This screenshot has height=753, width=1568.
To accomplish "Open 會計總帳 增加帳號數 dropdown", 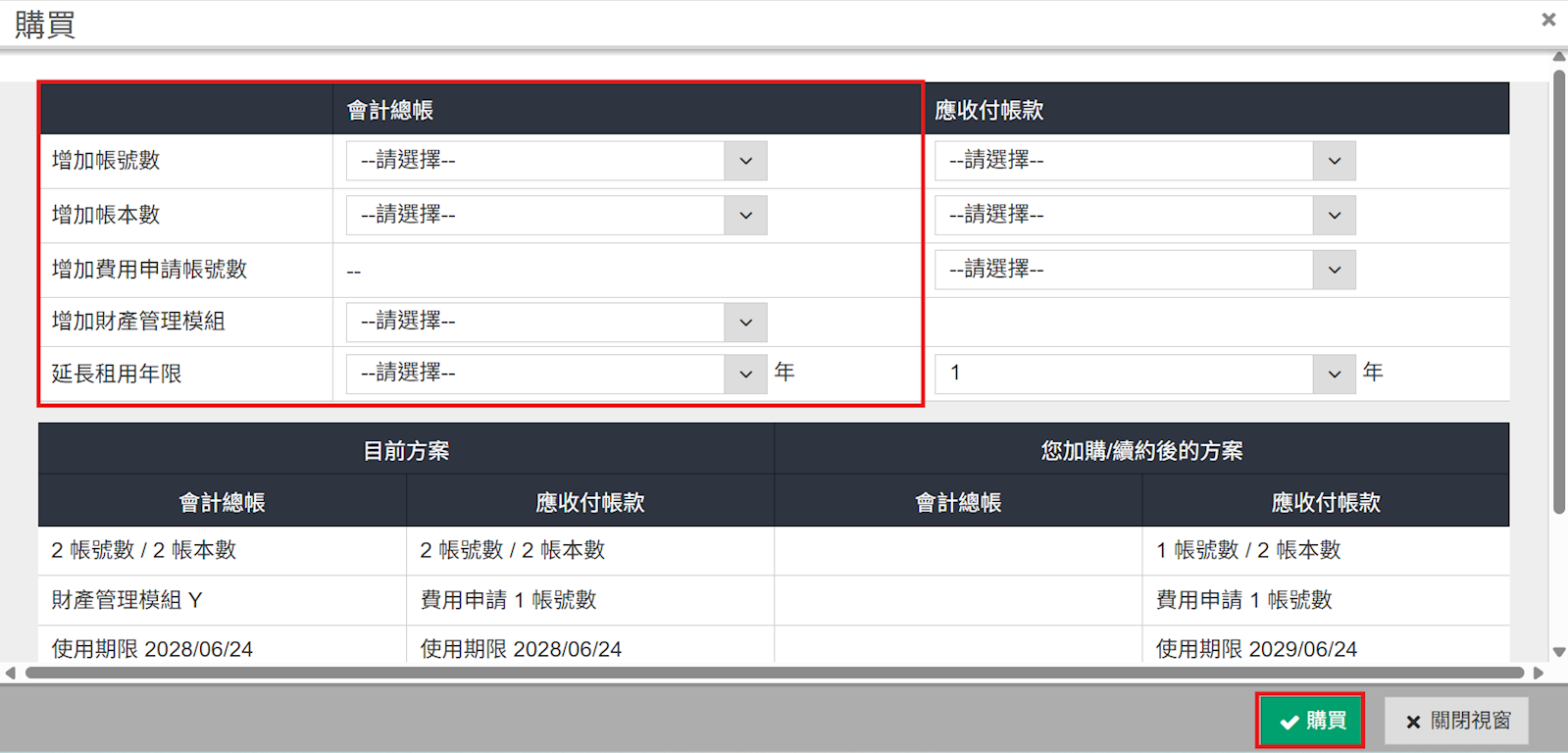I will [556, 161].
